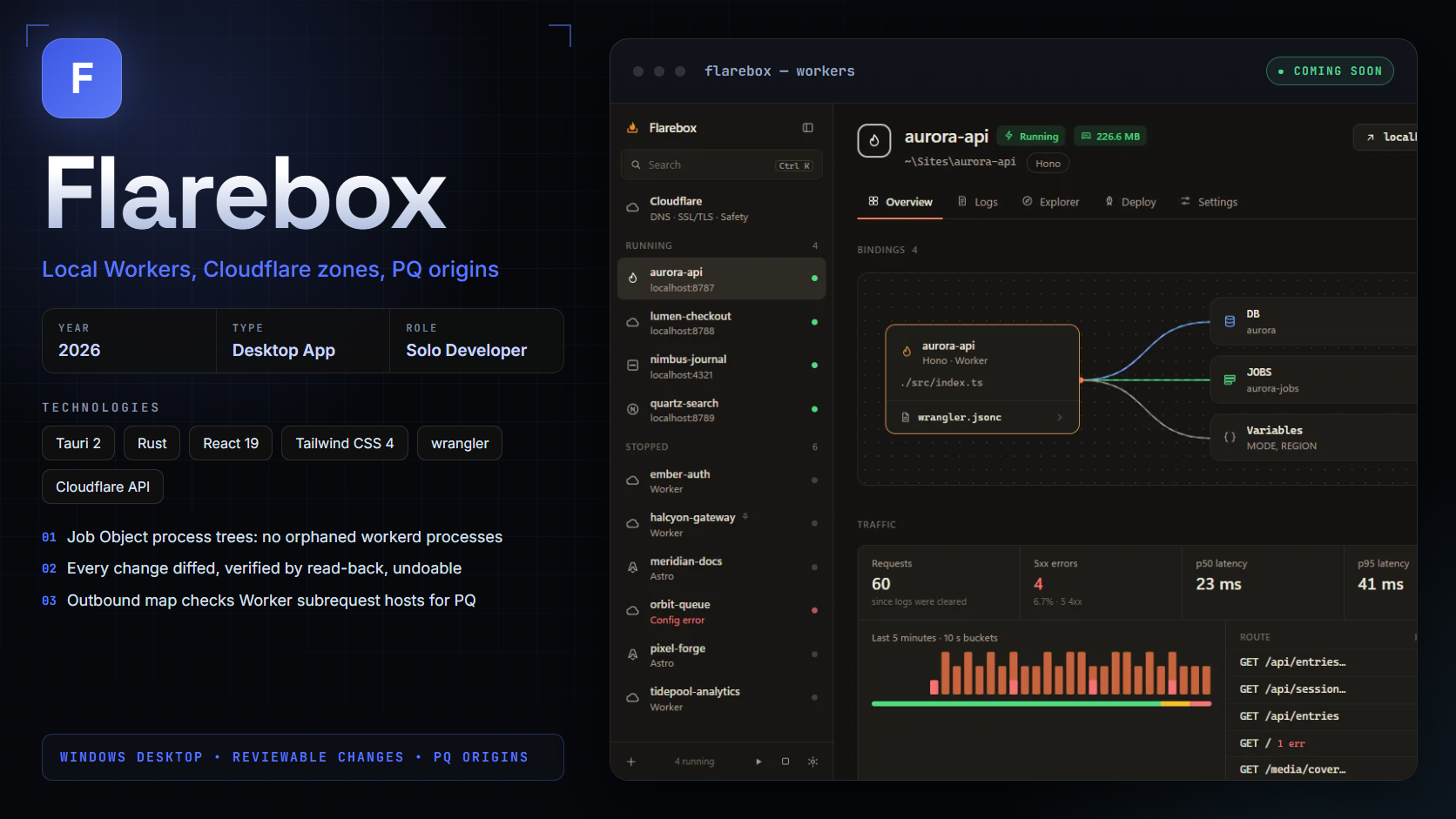1456x819 pixels.
Task: Collapse the Flarebox sidebar panel icon
Action: pyautogui.click(x=807, y=128)
